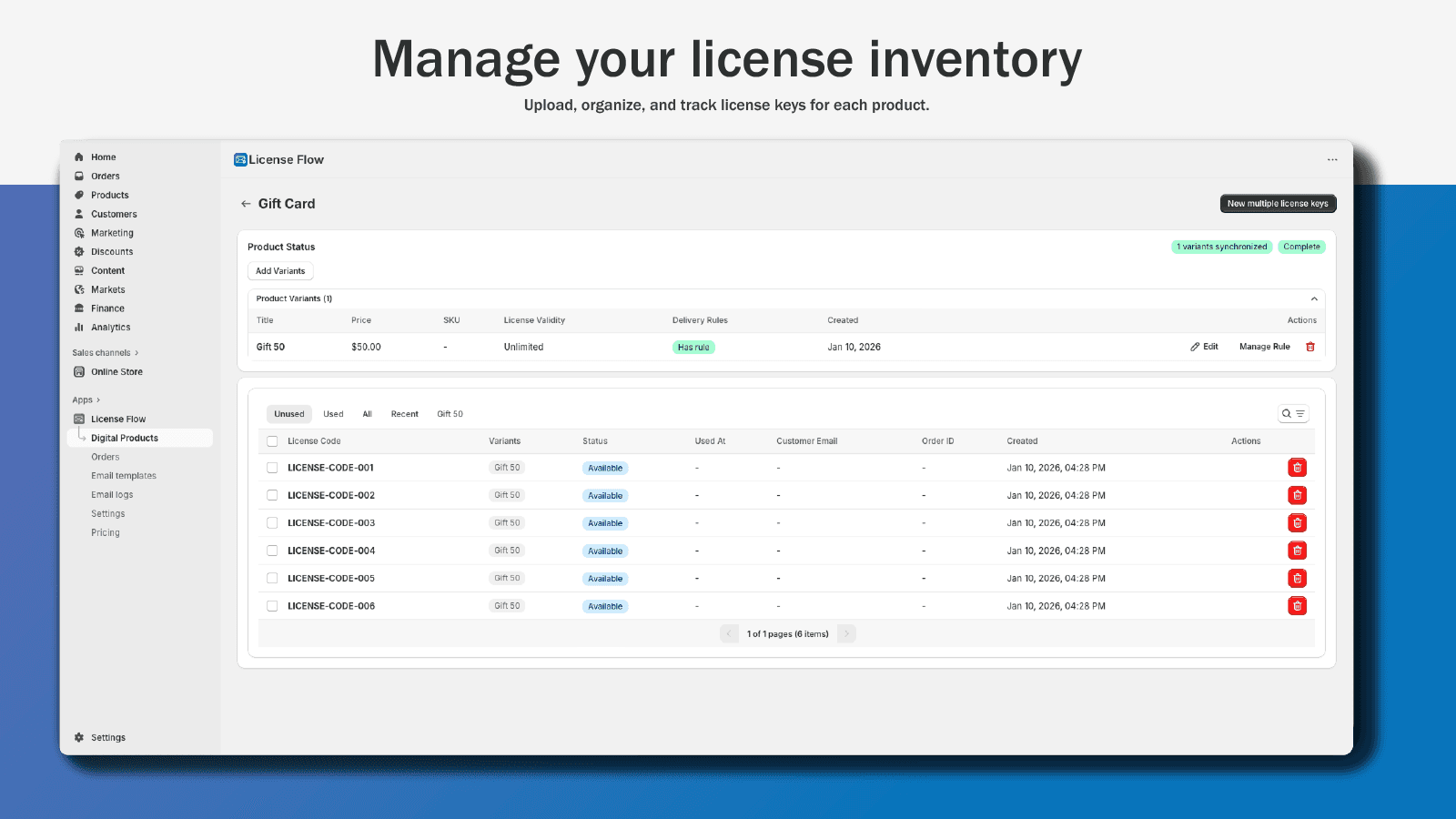The width and height of the screenshot is (1456, 819).
Task: Click the search icon above the license table
Action: pyautogui.click(x=1286, y=413)
